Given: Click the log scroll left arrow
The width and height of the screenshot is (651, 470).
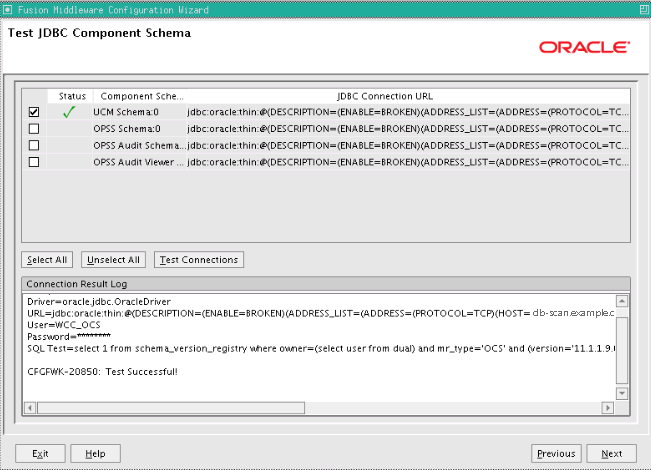Looking at the screenshot, I should tap(29, 408).
